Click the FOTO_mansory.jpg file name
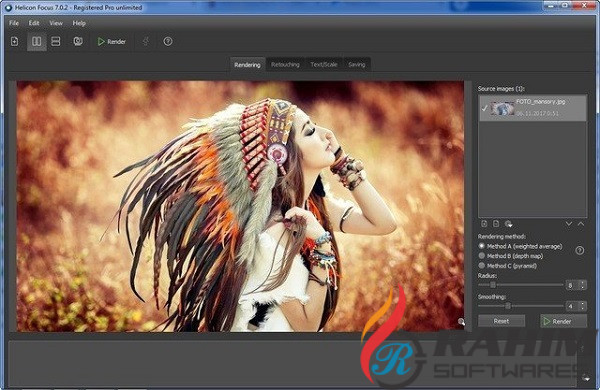This screenshot has width=600, height=390. pos(540,102)
